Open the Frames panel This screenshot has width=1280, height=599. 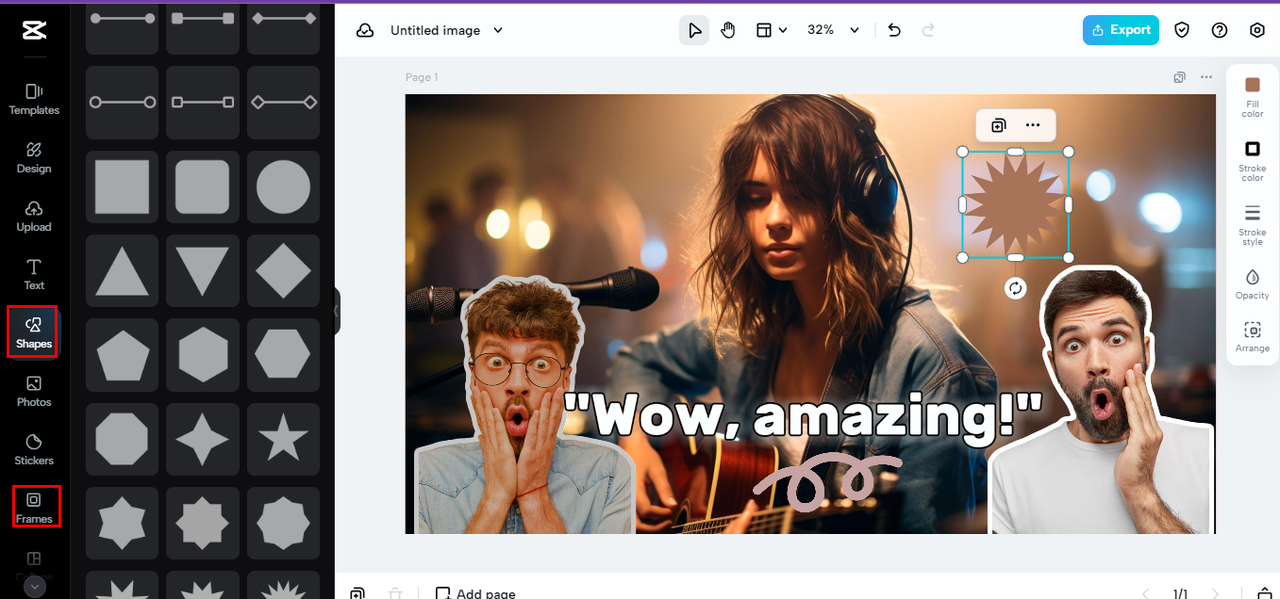pos(34,507)
